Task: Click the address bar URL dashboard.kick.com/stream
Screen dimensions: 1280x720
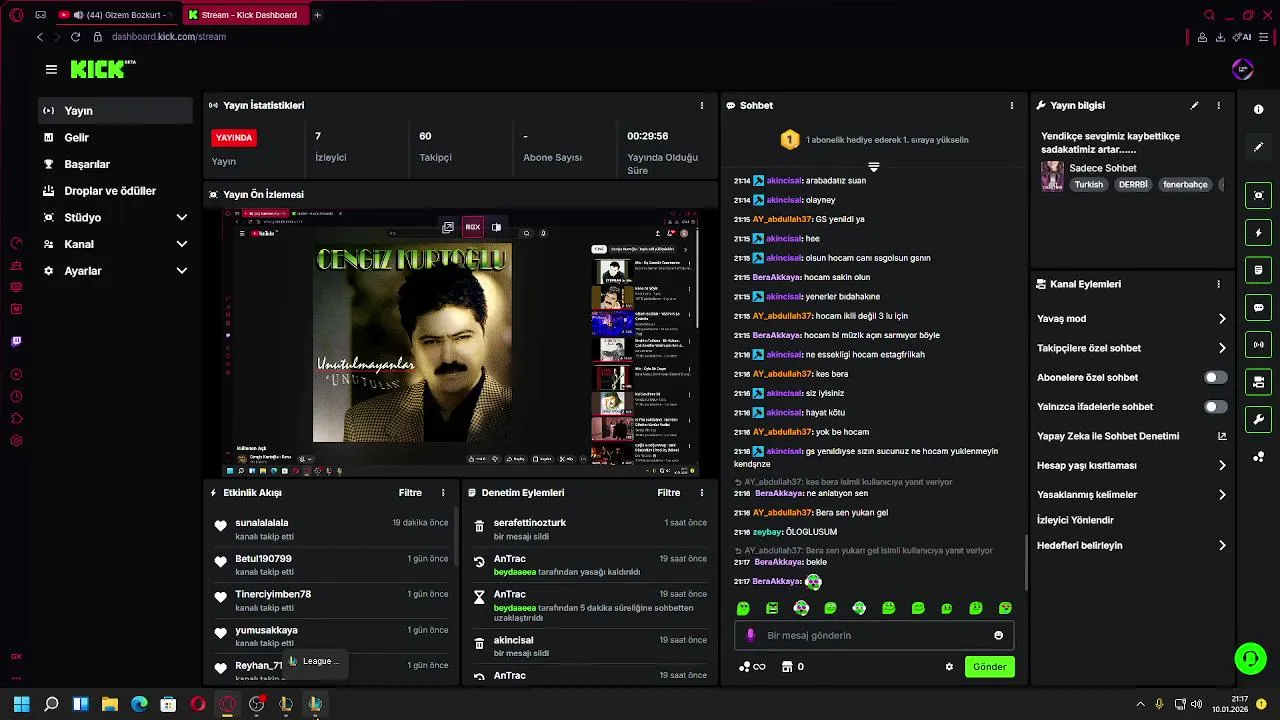Action: pos(169,37)
